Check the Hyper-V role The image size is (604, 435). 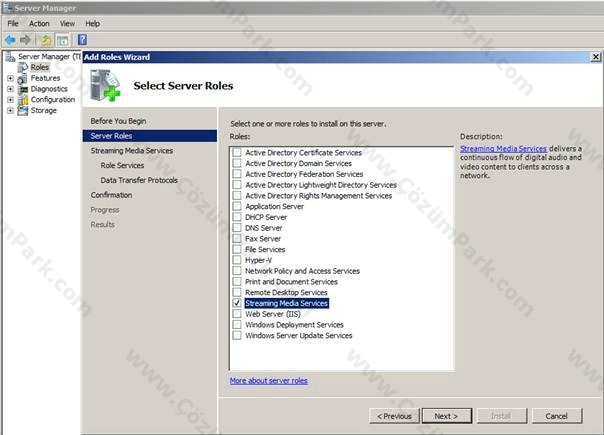point(237,260)
